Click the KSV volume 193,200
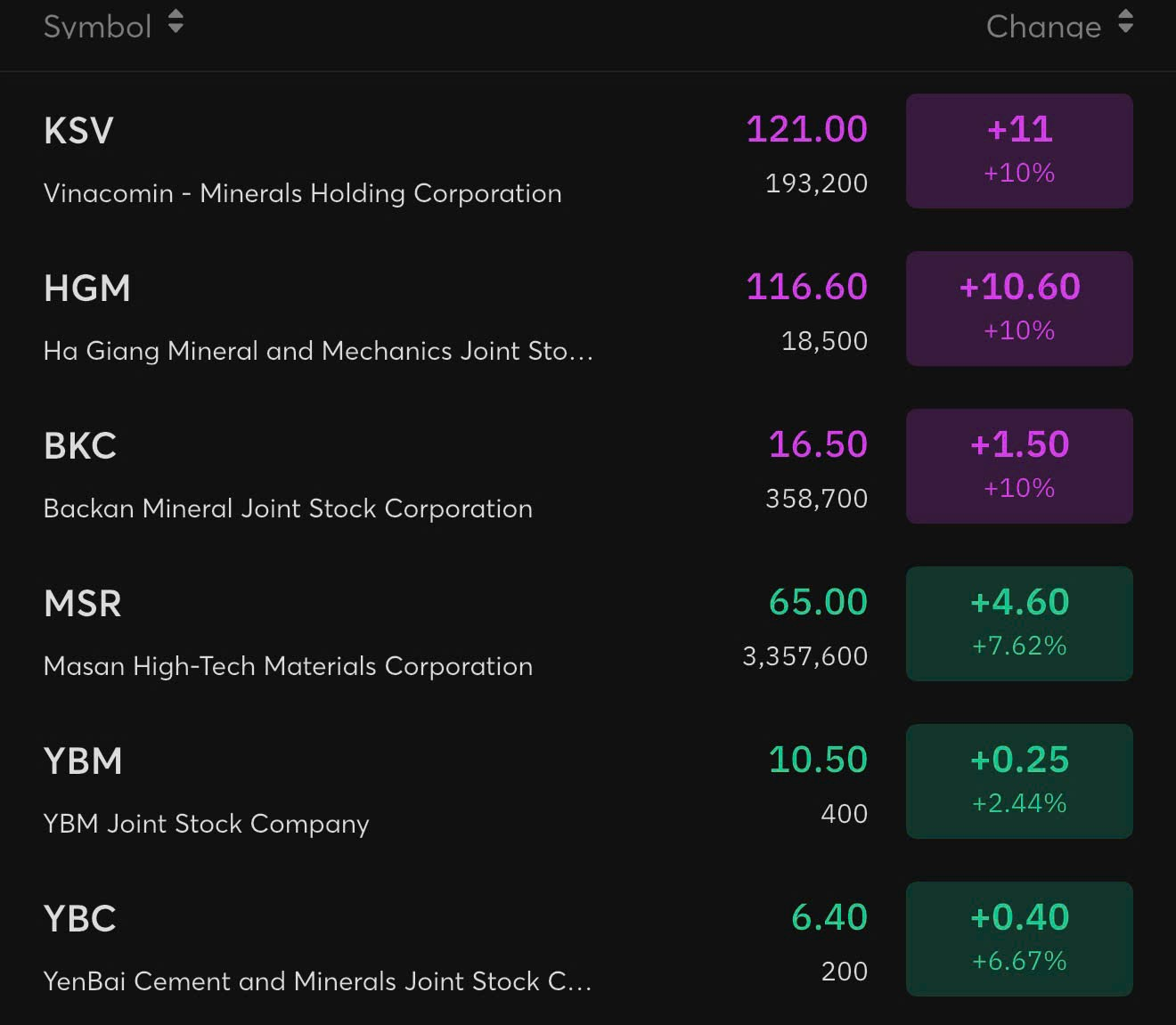The height and width of the screenshot is (1025, 1176). click(x=816, y=183)
